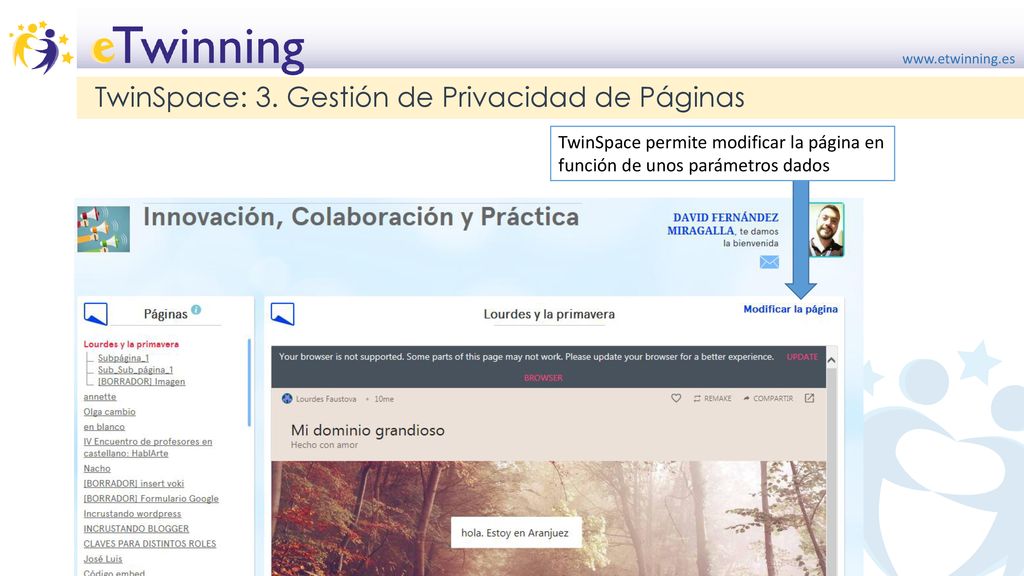Open Incrustando wordpress page
The width and height of the screenshot is (1024, 576).
click(132, 513)
